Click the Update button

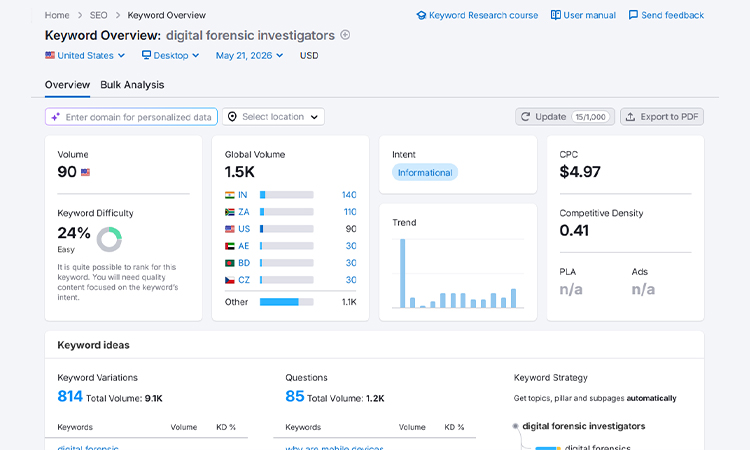pyautogui.click(x=565, y=117)
